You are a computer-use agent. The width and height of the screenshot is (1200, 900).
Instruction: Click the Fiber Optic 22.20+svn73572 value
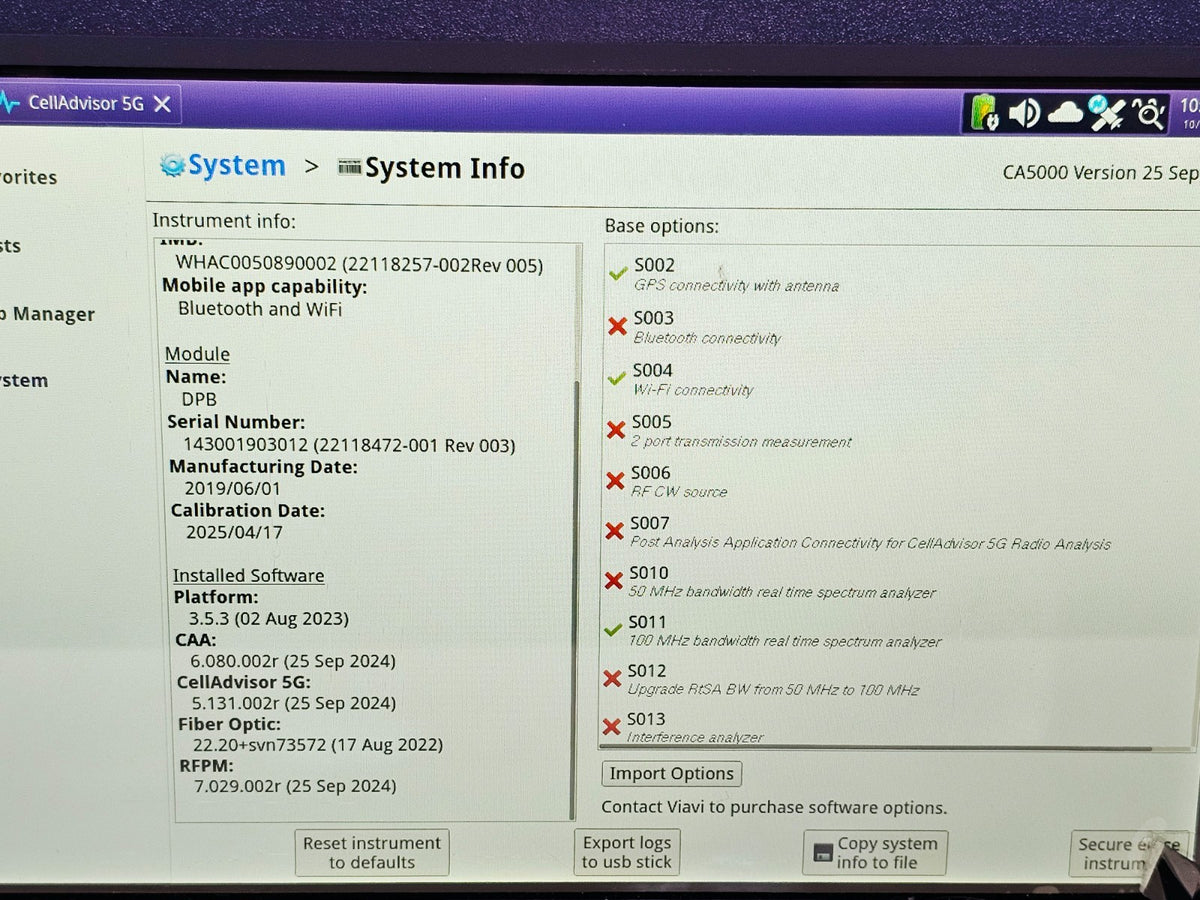(318, 744)
